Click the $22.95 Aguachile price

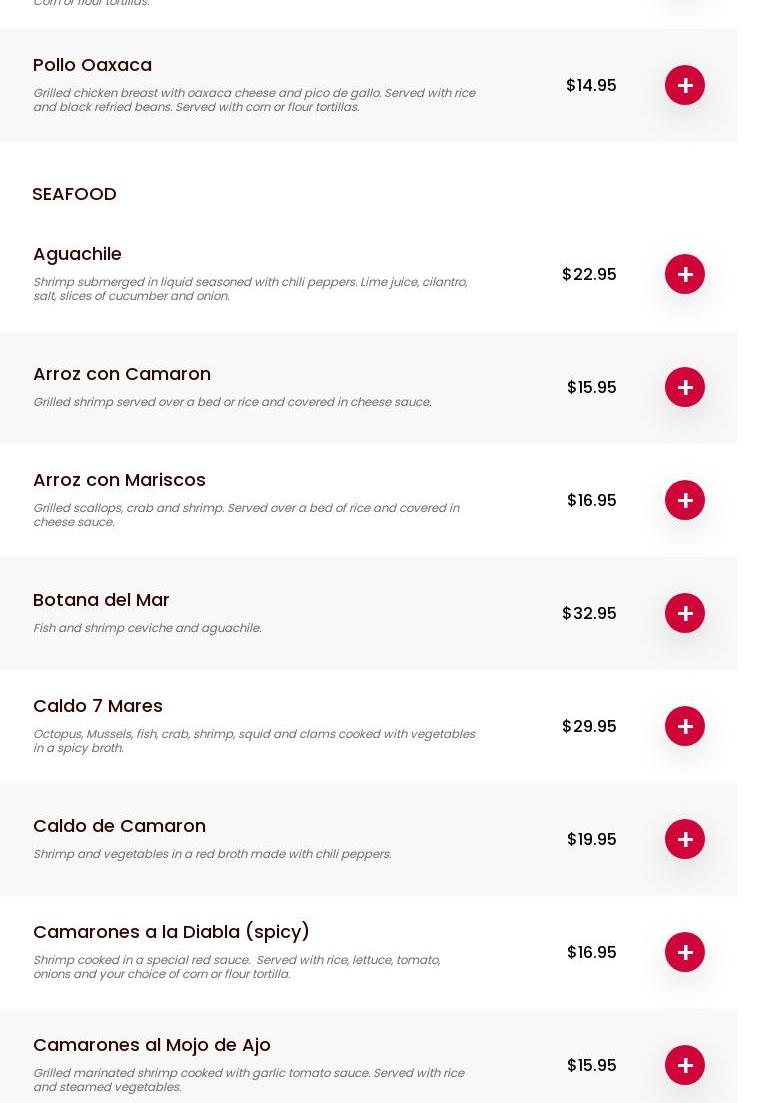click(x=589, y=274)
